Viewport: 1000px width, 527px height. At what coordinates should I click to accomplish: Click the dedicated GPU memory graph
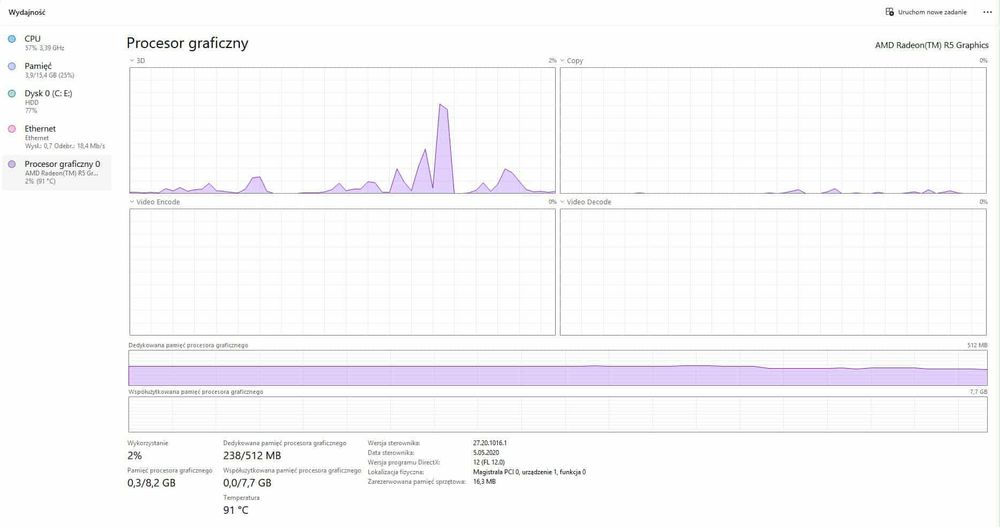point(558,368)
